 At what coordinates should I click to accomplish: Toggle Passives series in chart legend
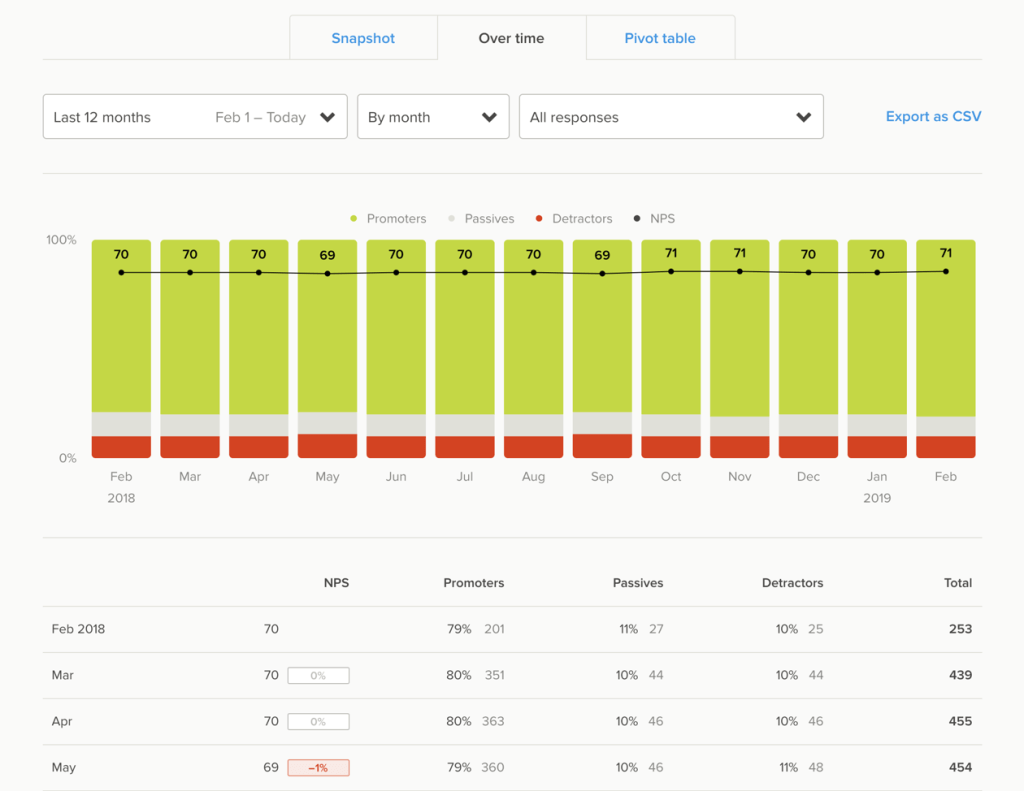pos(481,218)
